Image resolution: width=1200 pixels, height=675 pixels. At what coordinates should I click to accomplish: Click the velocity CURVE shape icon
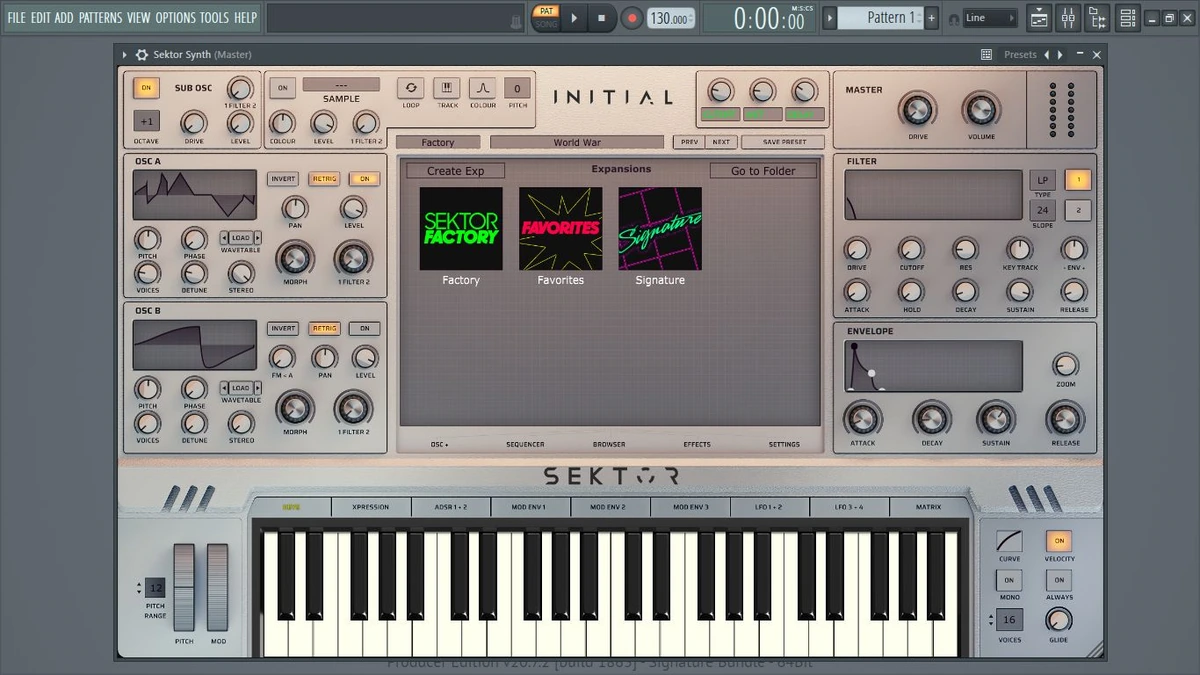(1009, 541)
